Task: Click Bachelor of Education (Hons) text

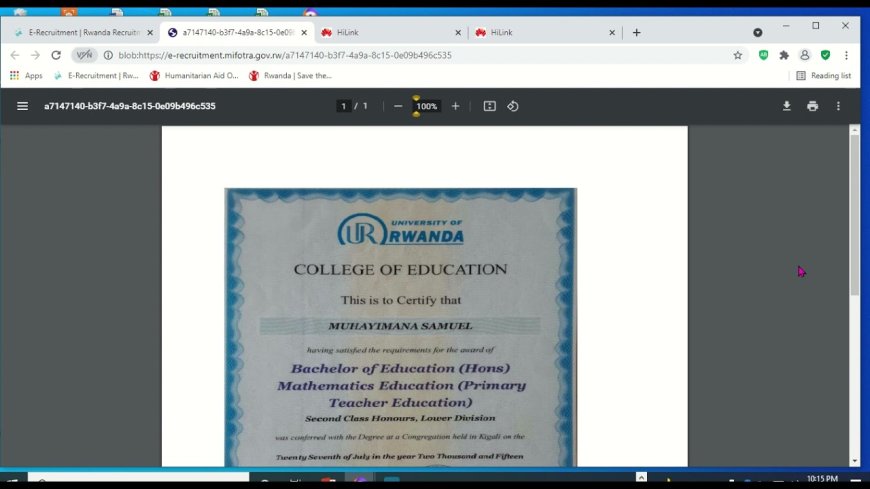Action: coord(400,368)
